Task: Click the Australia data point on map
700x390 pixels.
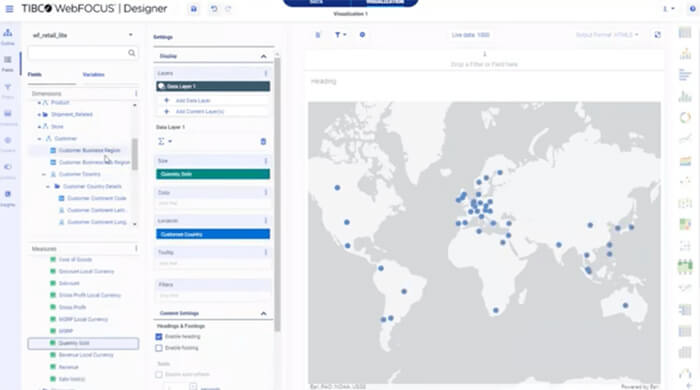Action: tap(625, 306)
